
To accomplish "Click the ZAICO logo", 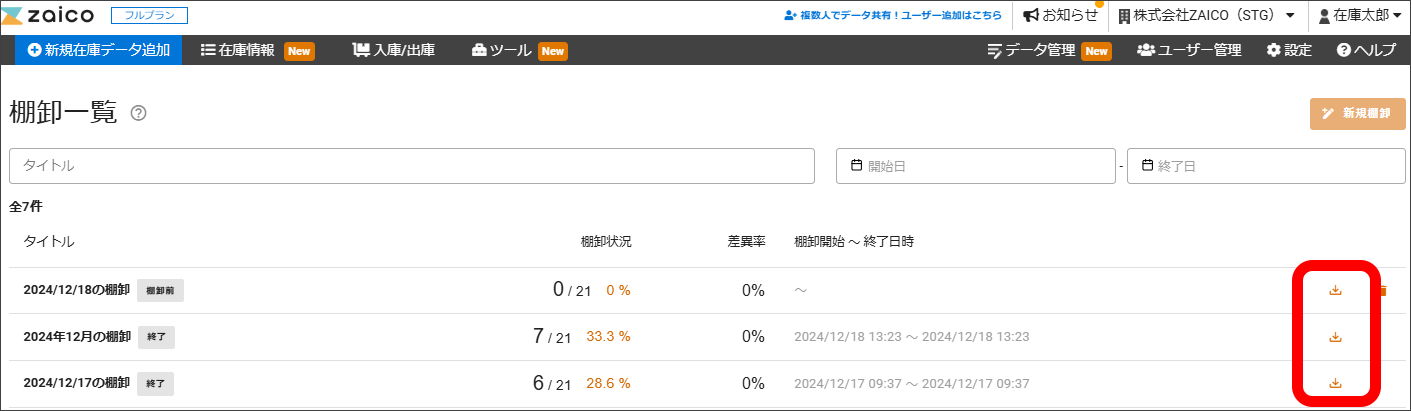I will (x=48, y=16).
